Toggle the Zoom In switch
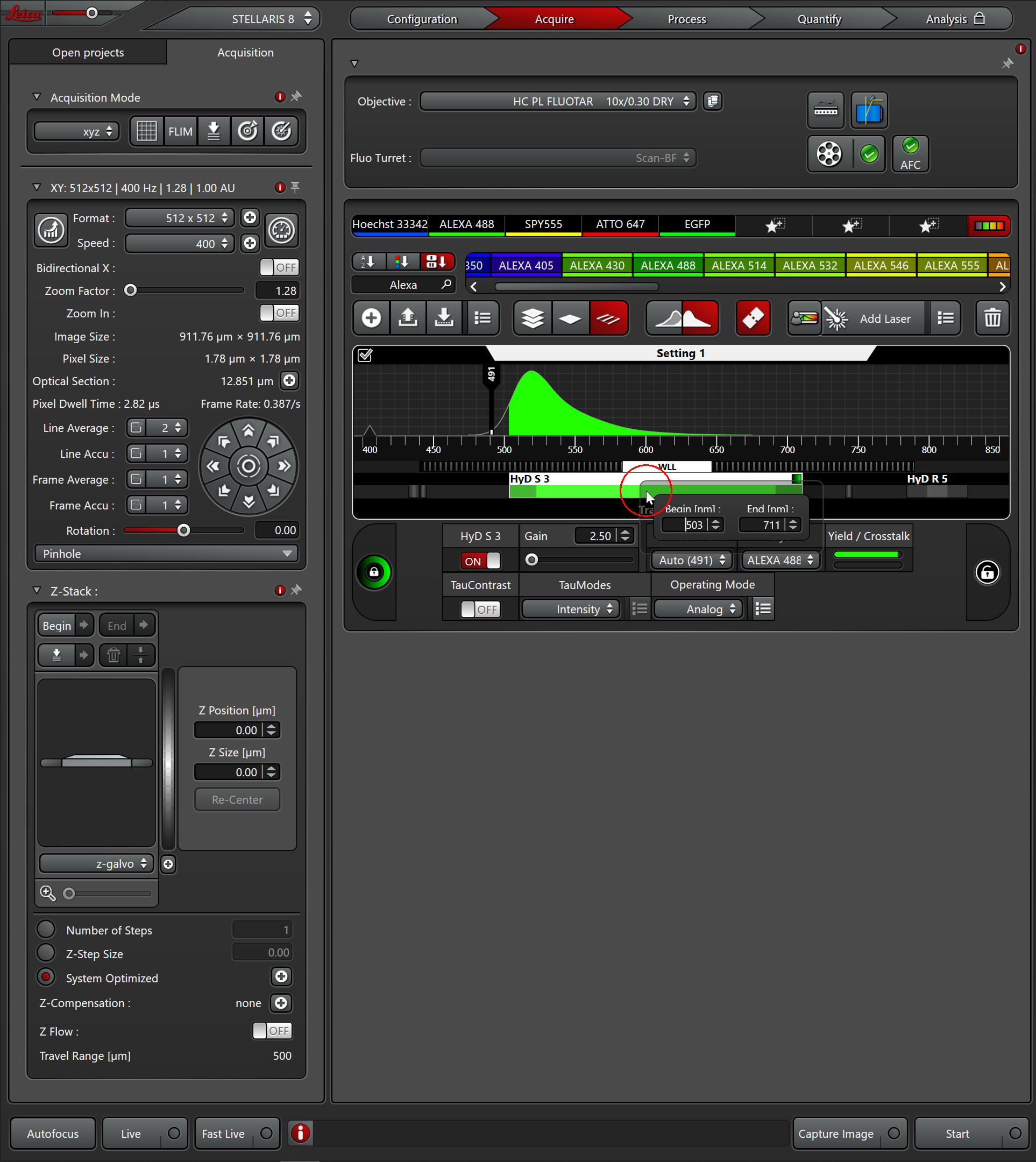The height and width of the screenshot is (1162, 1036). click(x=279, y=313)
